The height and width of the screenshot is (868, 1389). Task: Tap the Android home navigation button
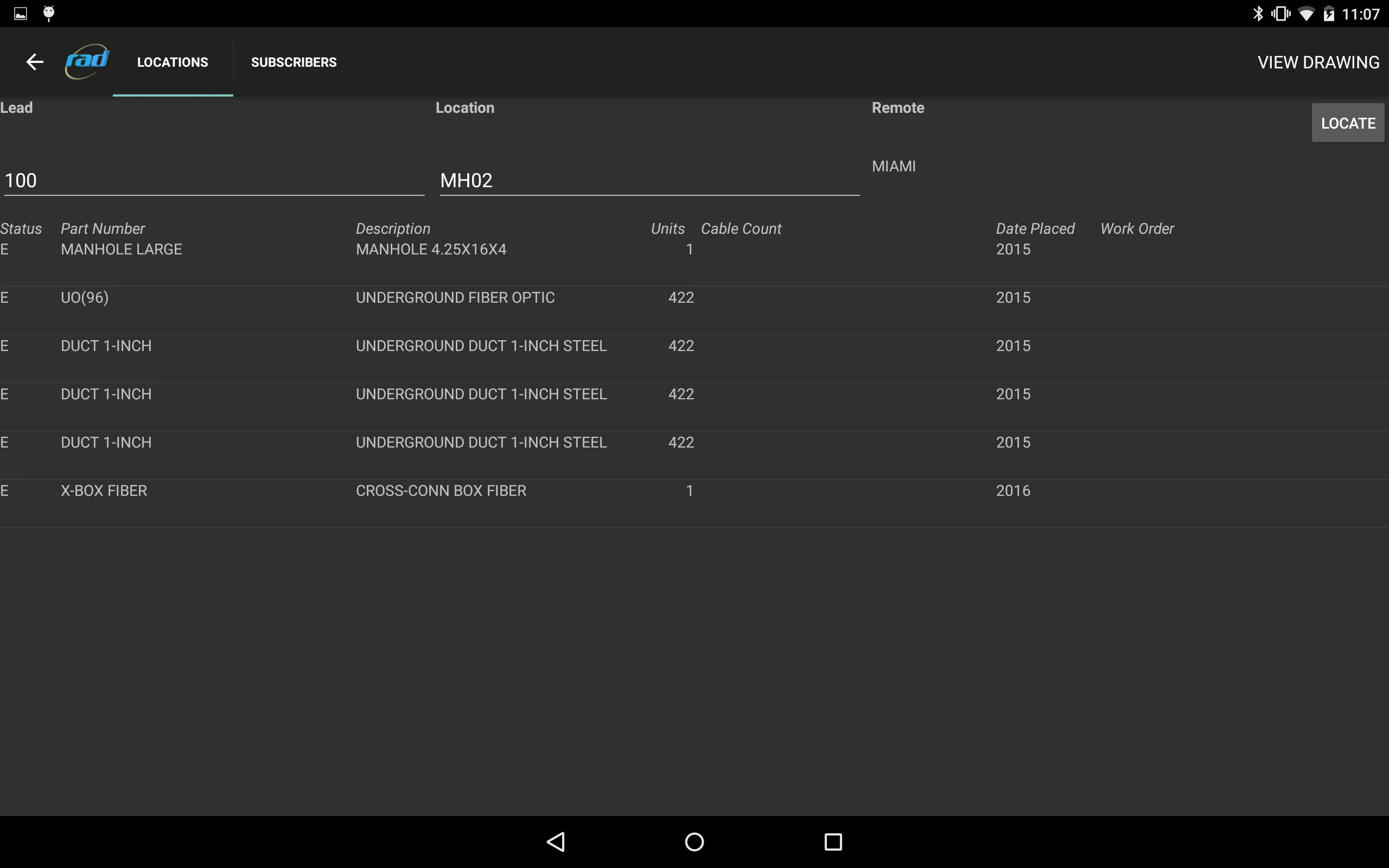[x=694, y=841]
